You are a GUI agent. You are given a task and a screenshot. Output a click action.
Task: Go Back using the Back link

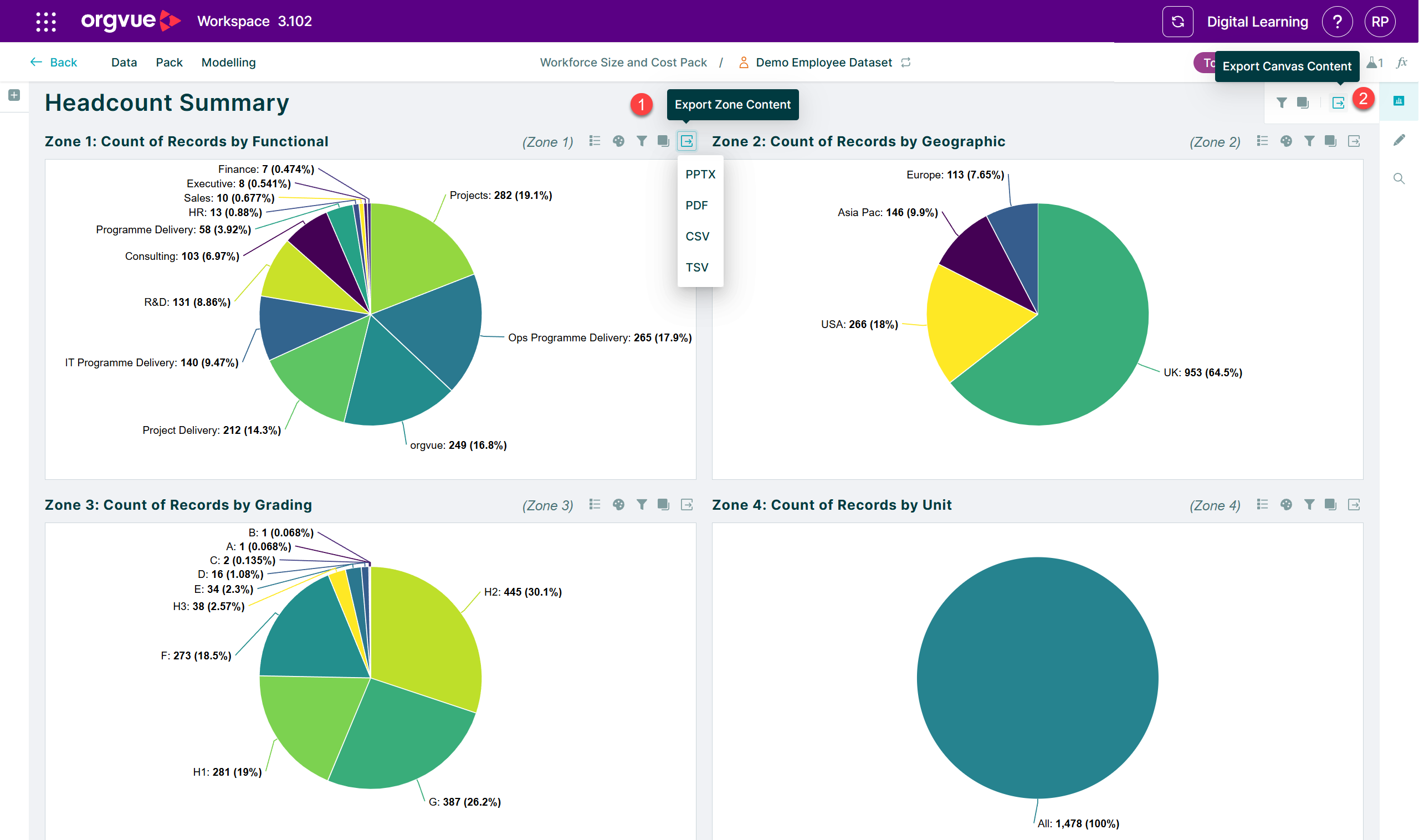point(54,62)
